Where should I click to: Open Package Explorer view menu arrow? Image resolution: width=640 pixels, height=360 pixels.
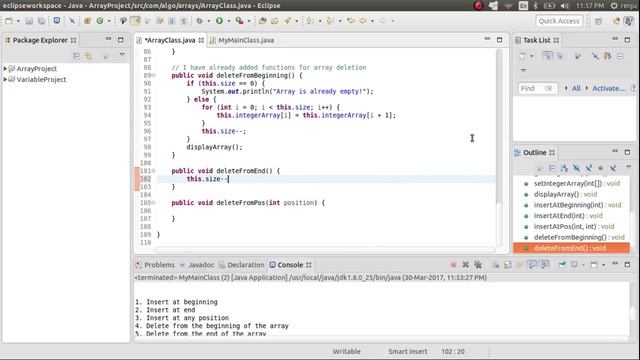[x=122, y=55]
